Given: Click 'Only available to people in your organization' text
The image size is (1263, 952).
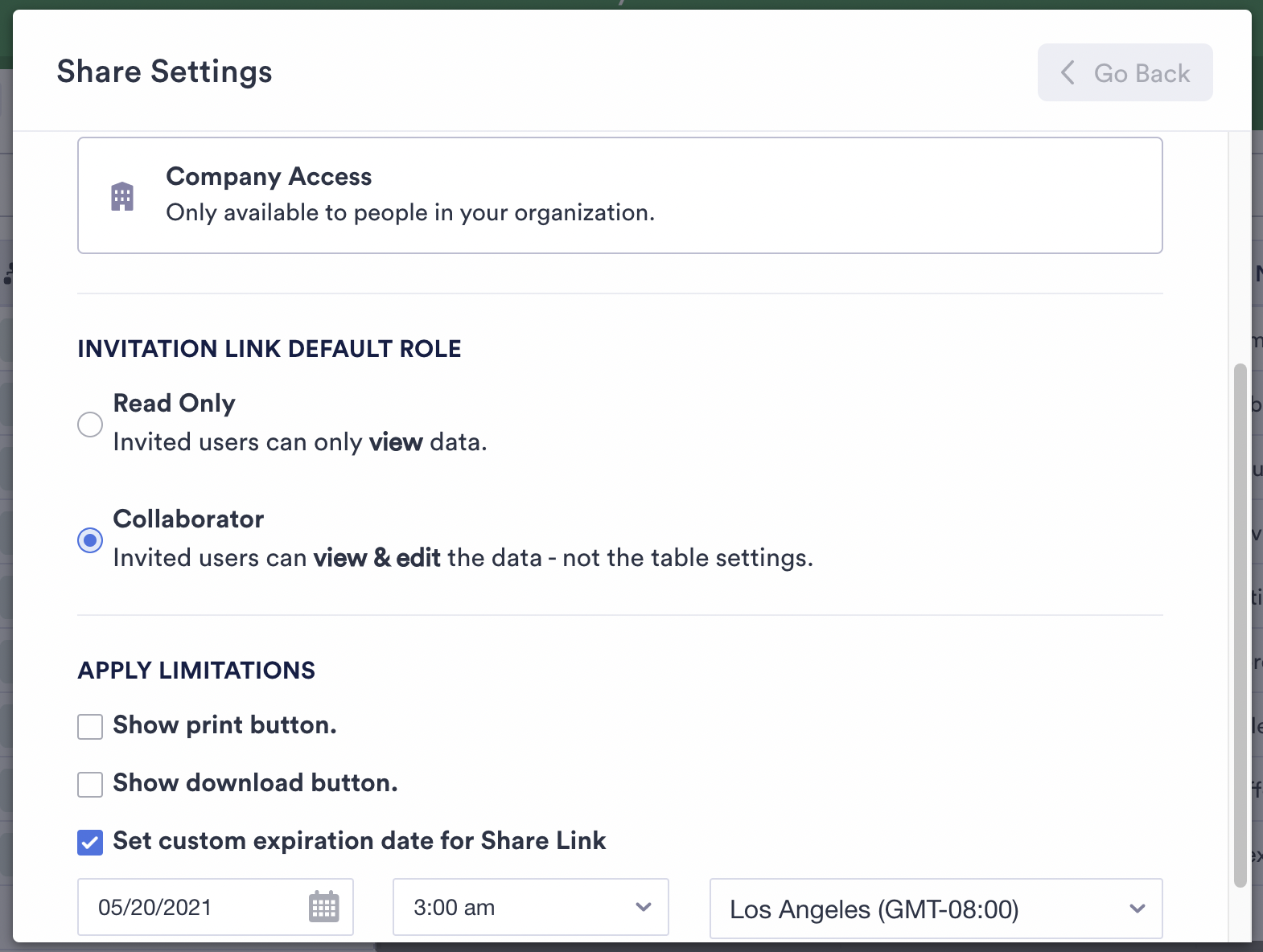Looking at the screenshot, I should [x=410, y=212].
